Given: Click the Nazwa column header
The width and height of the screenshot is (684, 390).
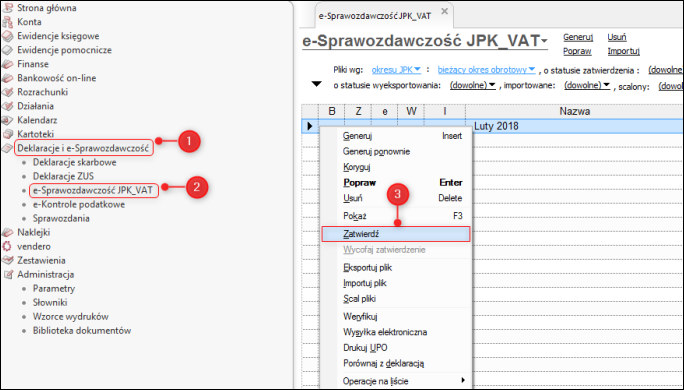Looking at the screenshot, I should click(x=575, y=111).
